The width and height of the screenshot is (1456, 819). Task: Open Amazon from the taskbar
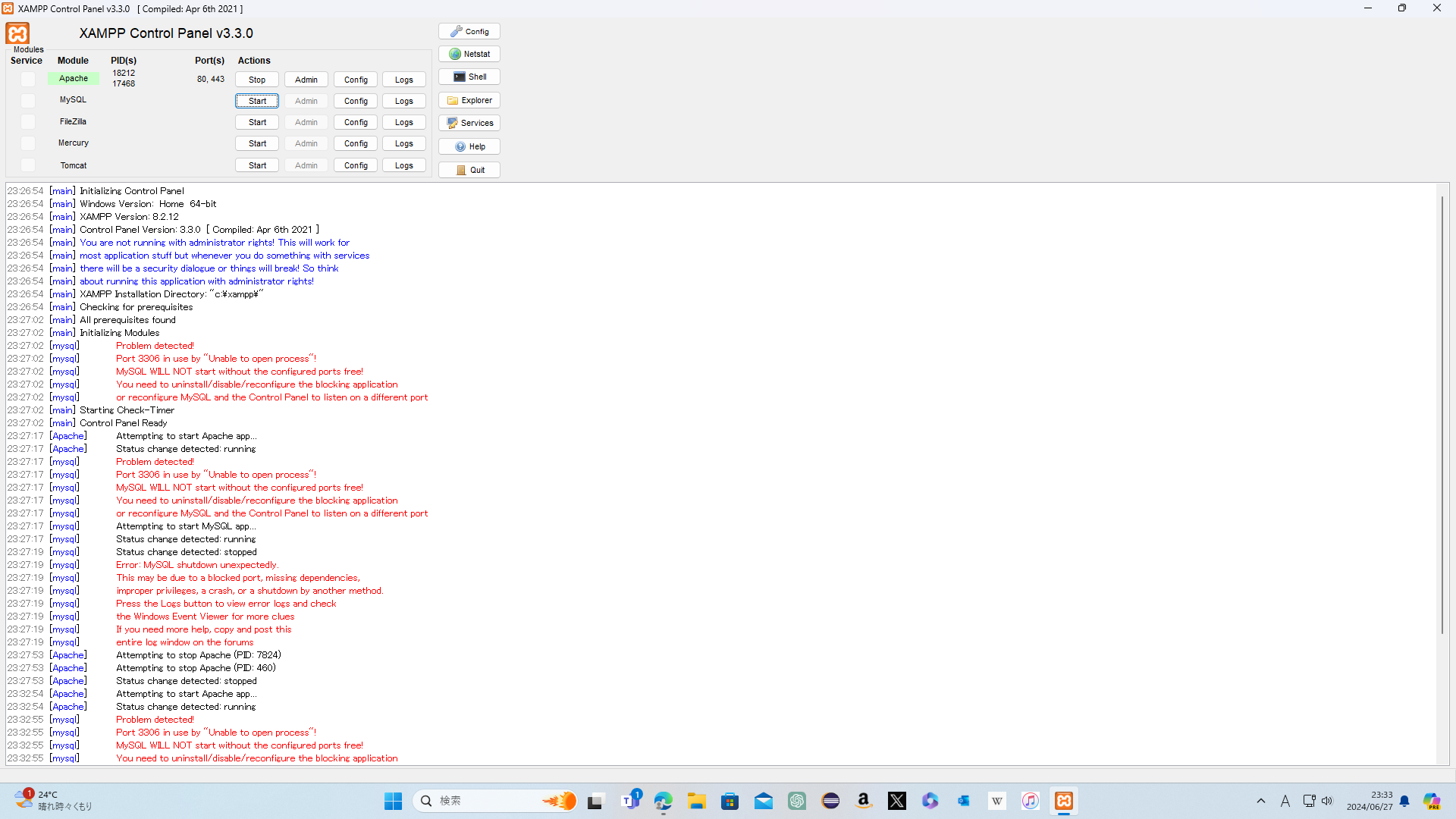pos(864,801)
